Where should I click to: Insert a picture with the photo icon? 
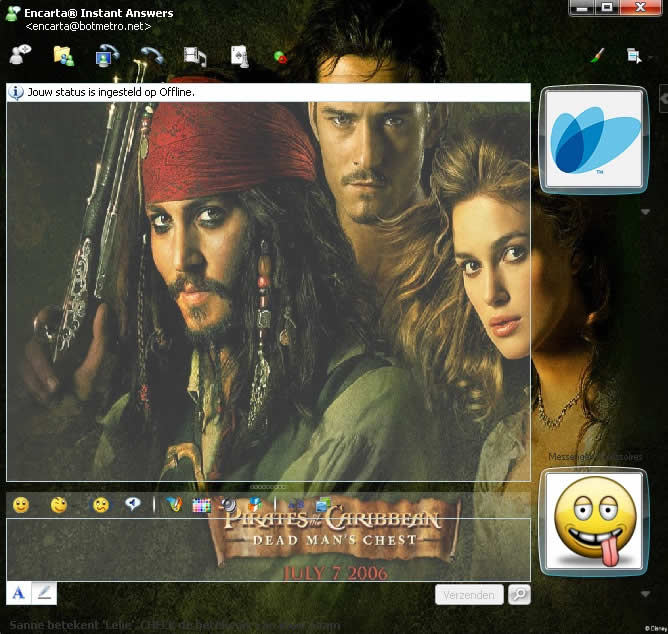(x=324, y=504)
